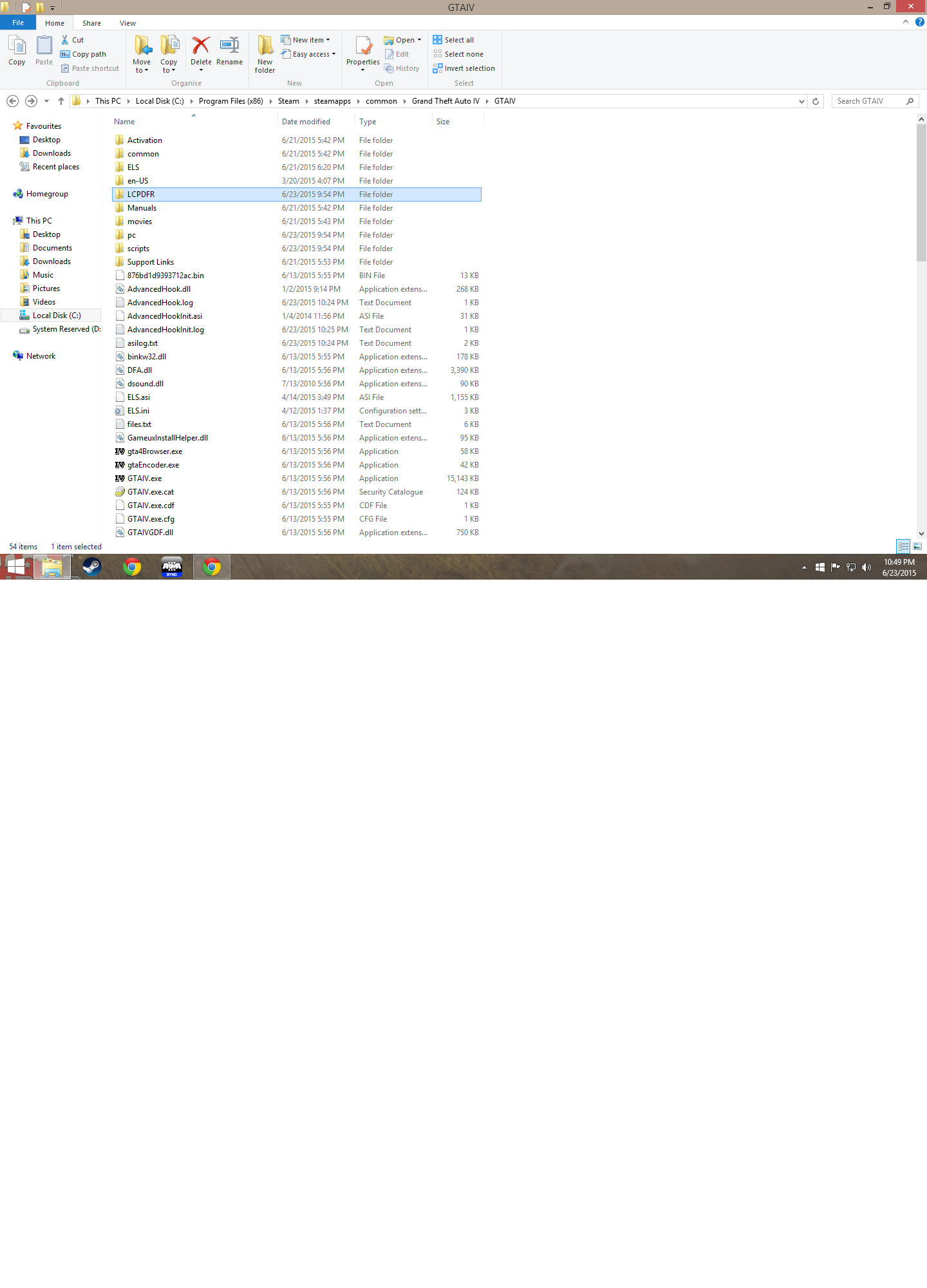Open file History from ribbon

pyautogui.click(x=402, y=68)
